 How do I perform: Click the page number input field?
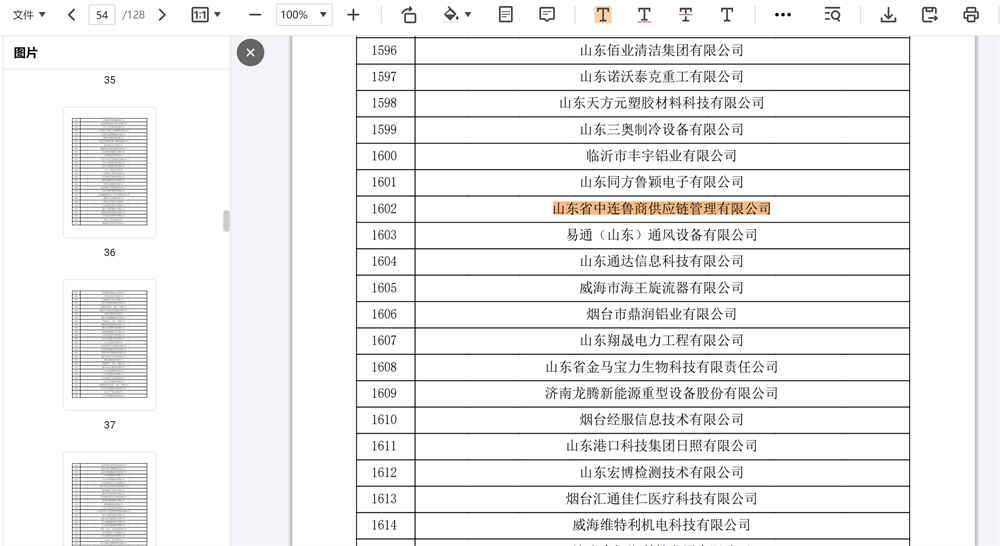pos(102,15)
